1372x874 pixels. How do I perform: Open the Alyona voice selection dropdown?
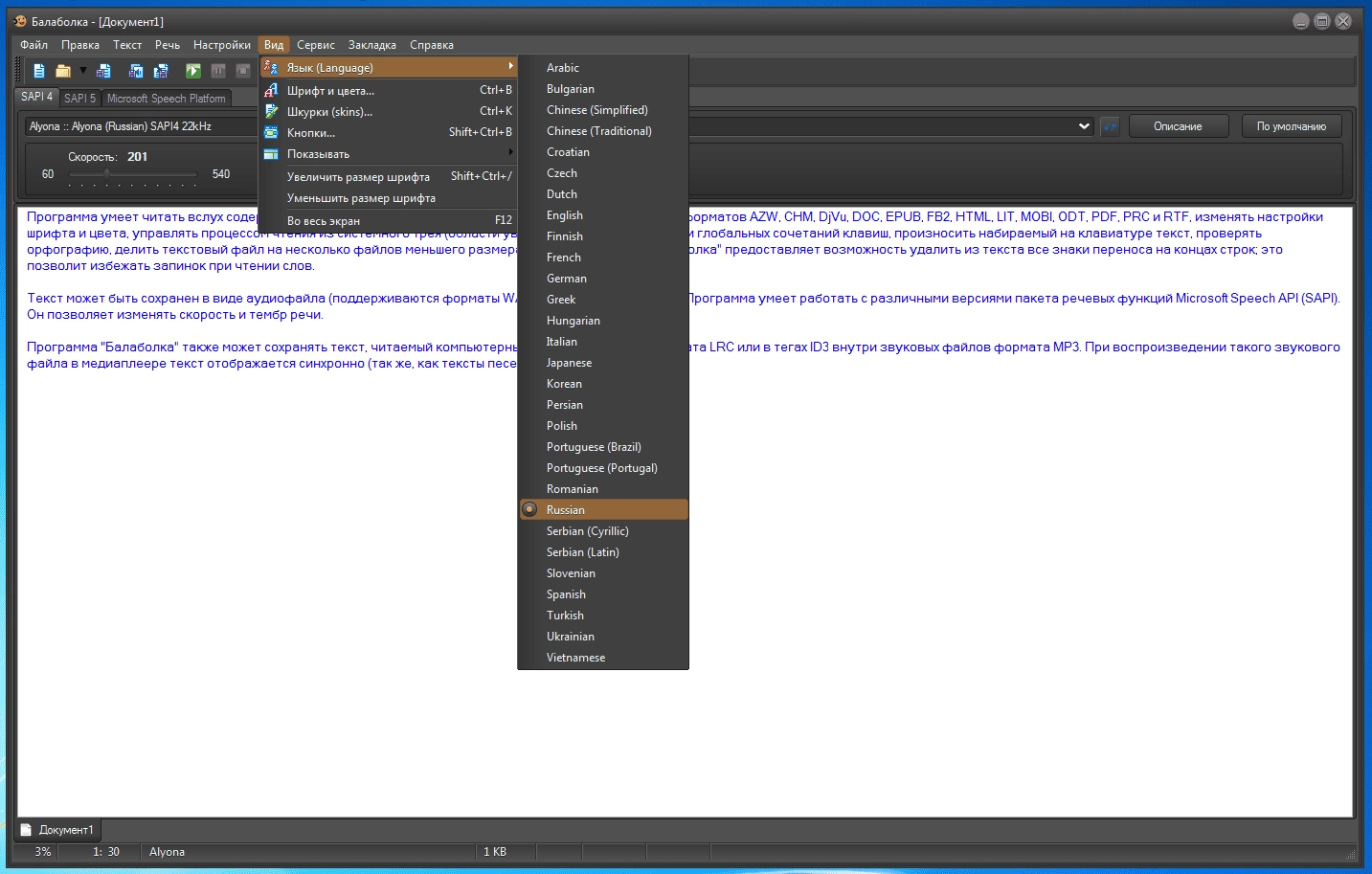1084,126
